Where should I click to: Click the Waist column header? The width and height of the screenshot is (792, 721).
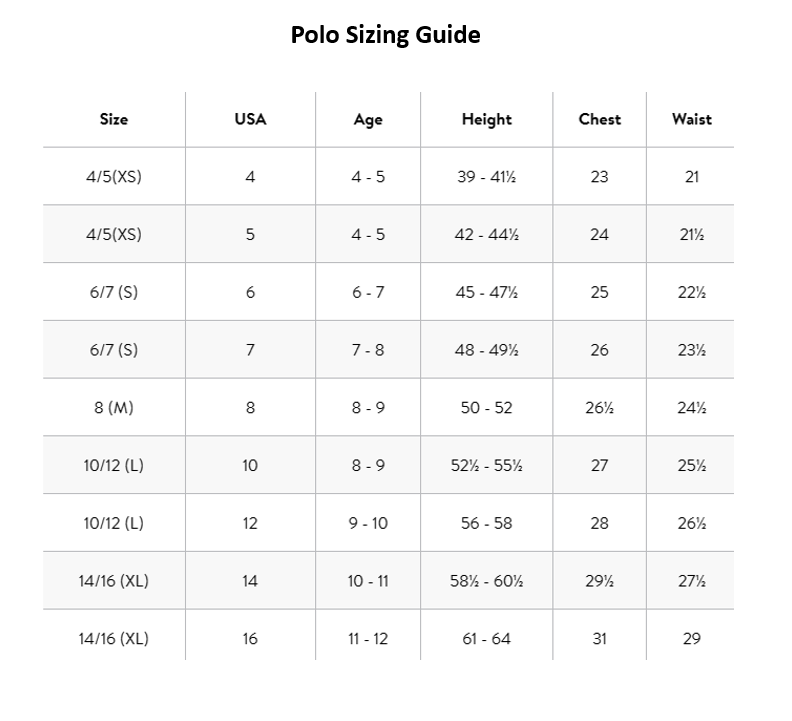[691, 119]
